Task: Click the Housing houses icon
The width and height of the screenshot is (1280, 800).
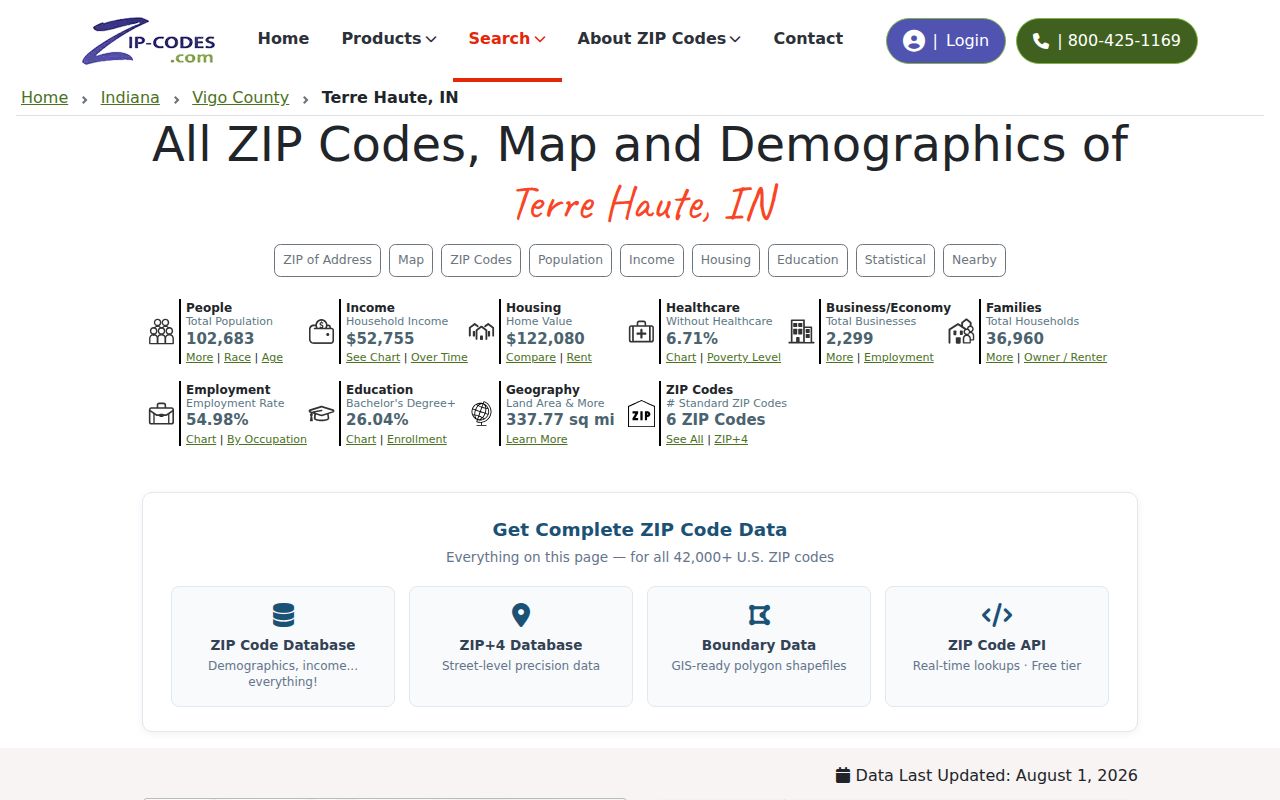Action: pyautogui.click(x=481, y=332)
